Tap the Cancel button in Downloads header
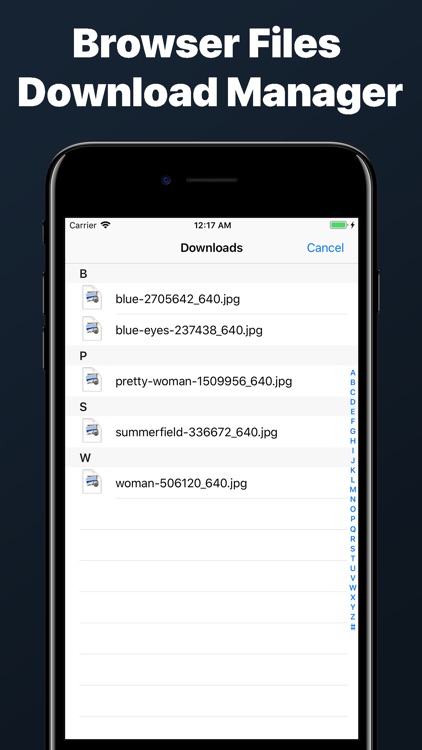The image size is (422, 750). 325,248
